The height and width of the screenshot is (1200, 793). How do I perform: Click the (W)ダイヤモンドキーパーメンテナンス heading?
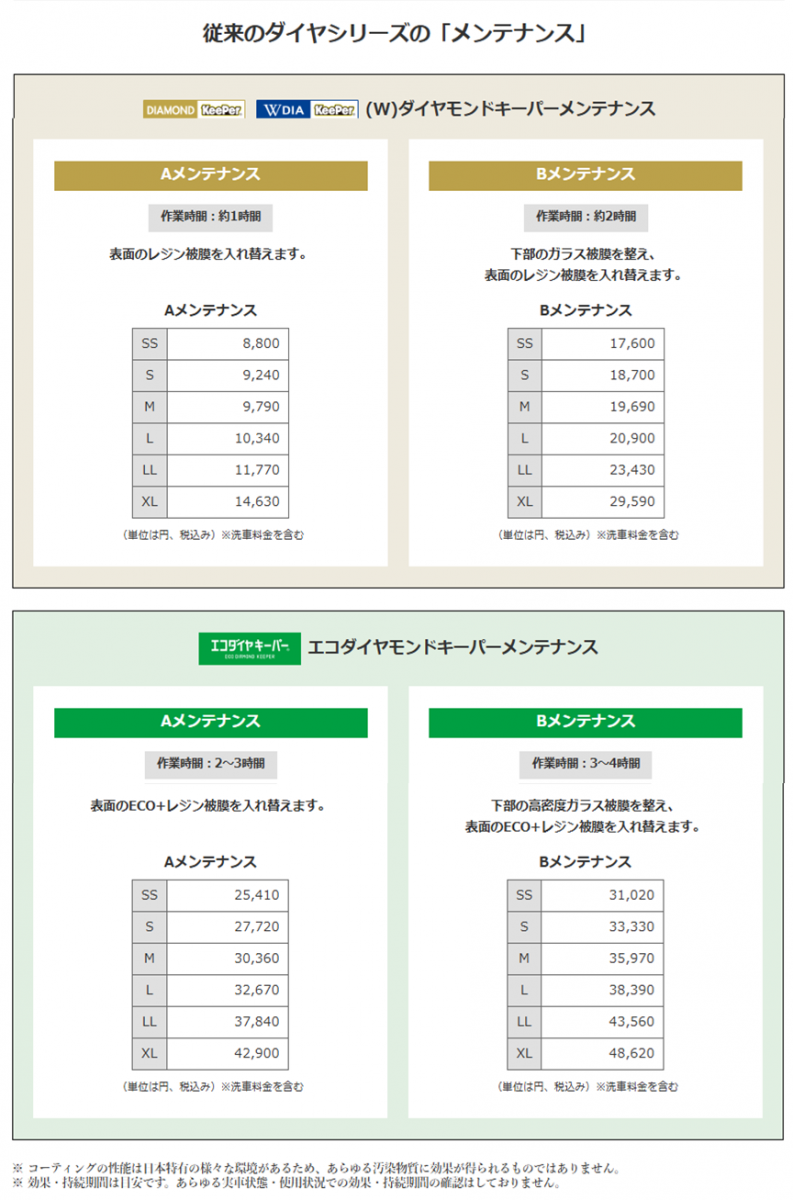[511, 109]
